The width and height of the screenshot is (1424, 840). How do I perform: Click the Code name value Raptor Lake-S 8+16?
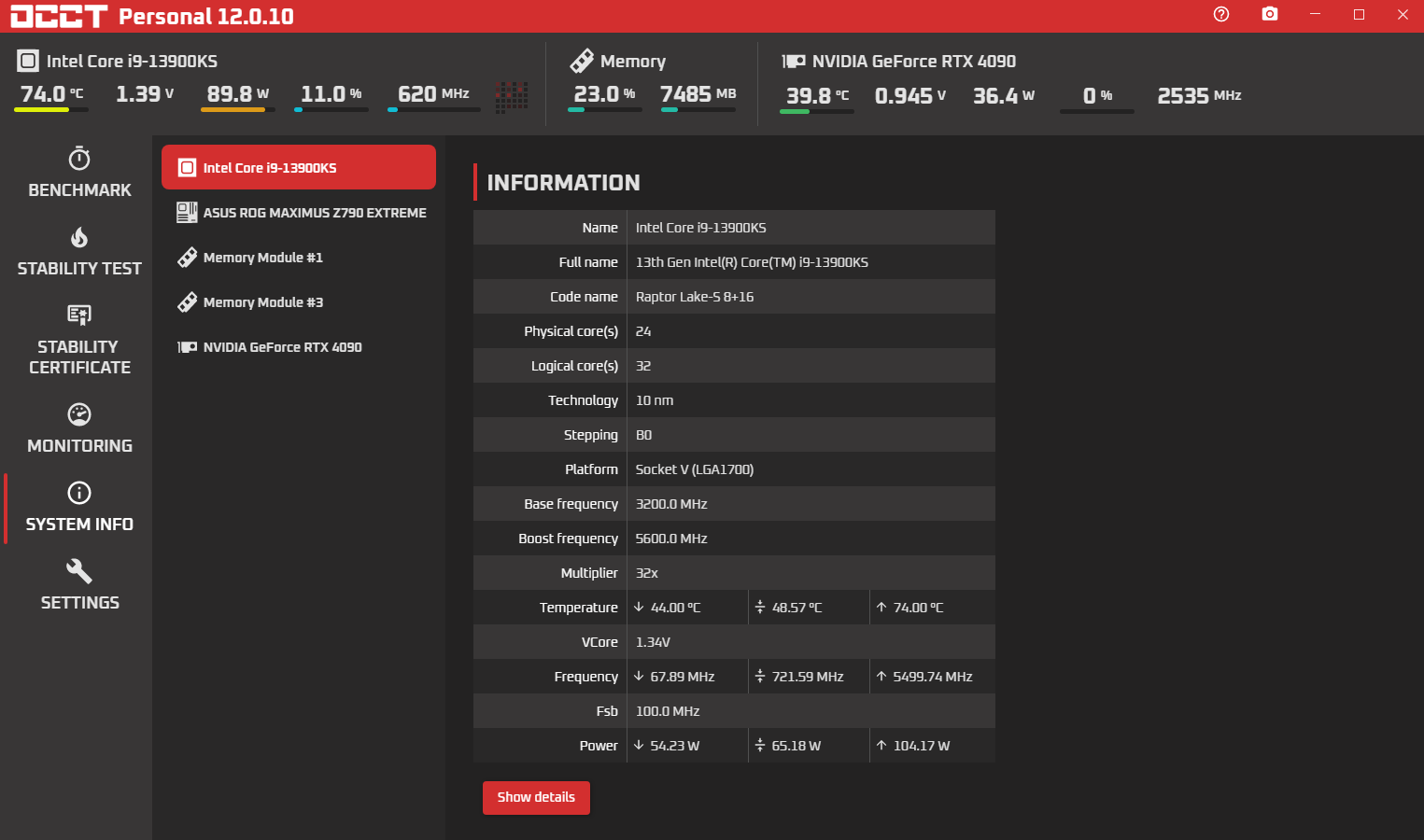695,297
